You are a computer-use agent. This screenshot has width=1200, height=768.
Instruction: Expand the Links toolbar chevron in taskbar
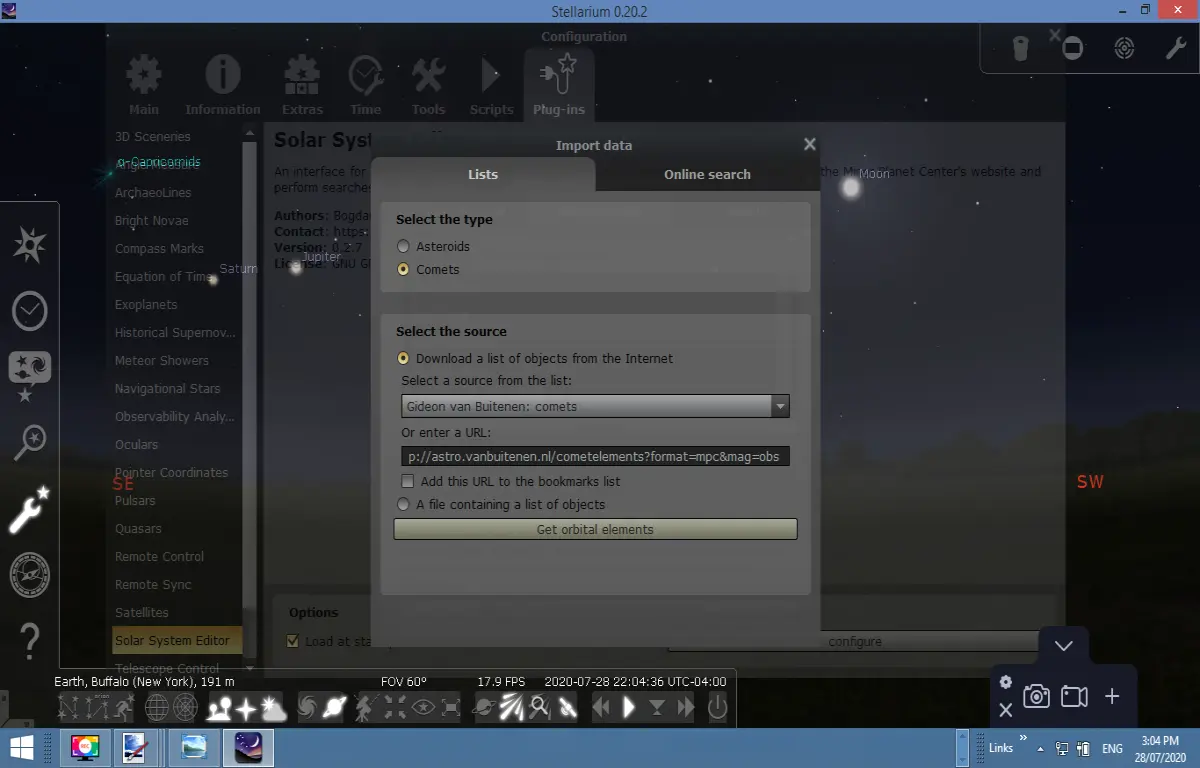1023,739
